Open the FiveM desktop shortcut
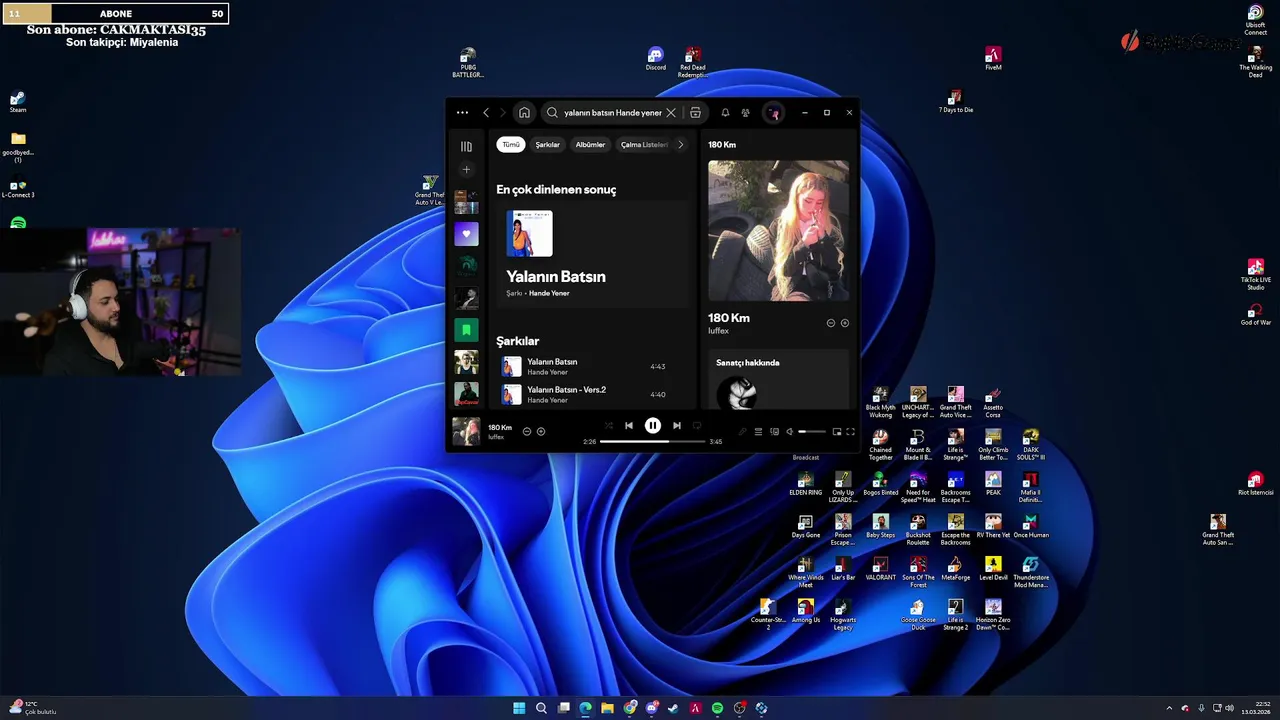The width and height of the screenshot is (1280, 720). pos(993,59)
